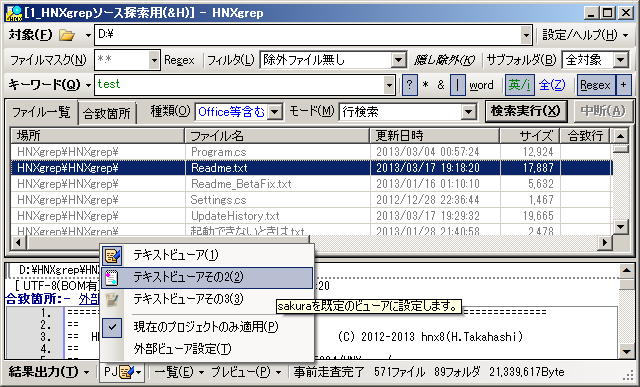Image resolution: width=640 pixels, height=387 pixels.
Task: Open the target path D:¥ dropdown
Action: click(x=526, y=35)
